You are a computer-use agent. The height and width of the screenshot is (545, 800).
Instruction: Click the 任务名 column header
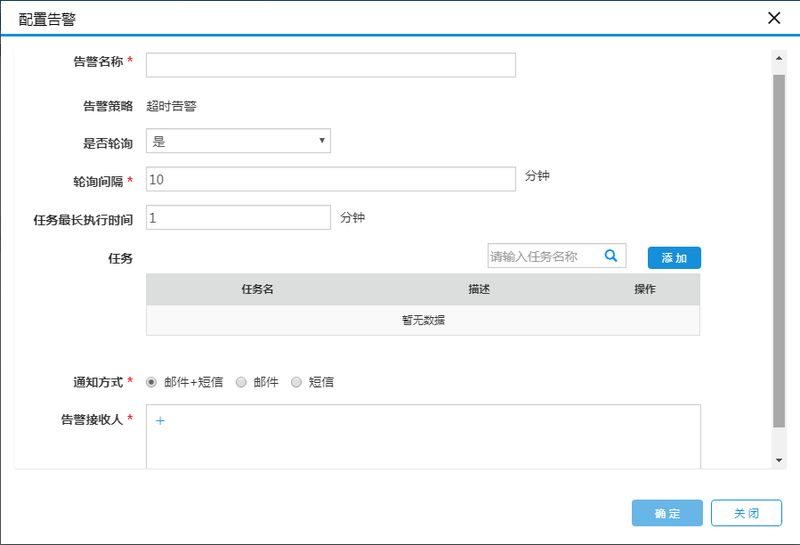(x=257, y=289)
